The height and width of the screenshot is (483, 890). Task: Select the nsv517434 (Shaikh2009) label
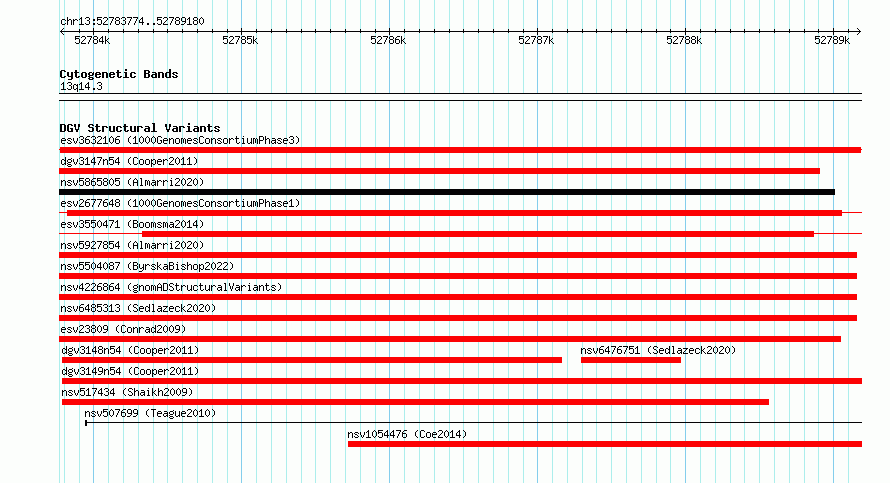[127, 392]
